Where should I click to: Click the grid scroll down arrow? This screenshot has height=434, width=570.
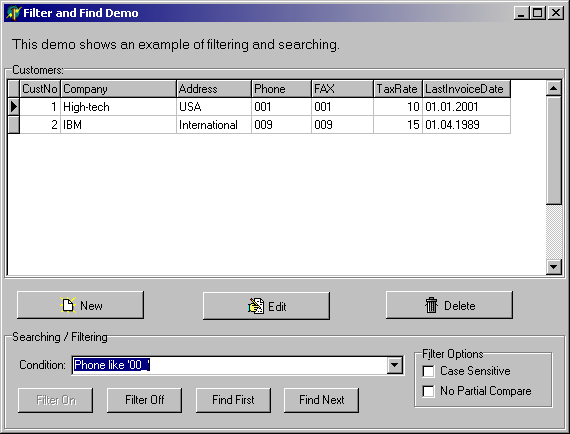coord(554,267)
